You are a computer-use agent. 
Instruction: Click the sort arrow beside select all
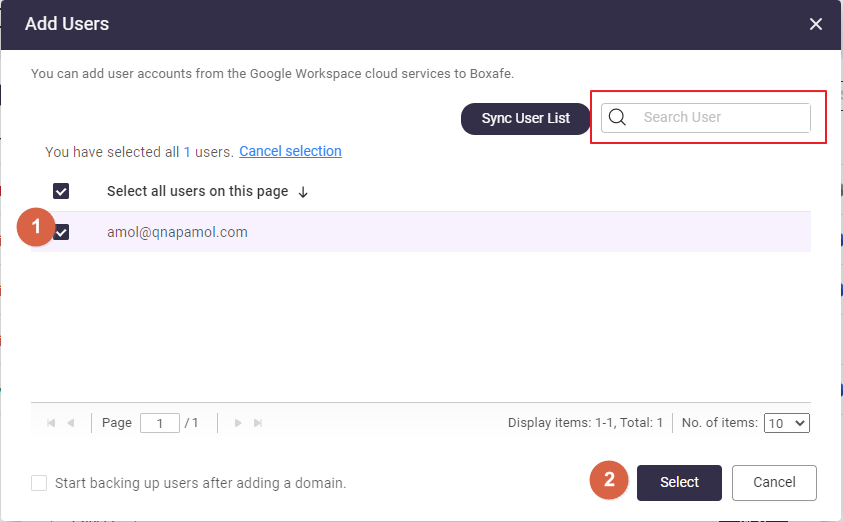[x=303, y=192]
